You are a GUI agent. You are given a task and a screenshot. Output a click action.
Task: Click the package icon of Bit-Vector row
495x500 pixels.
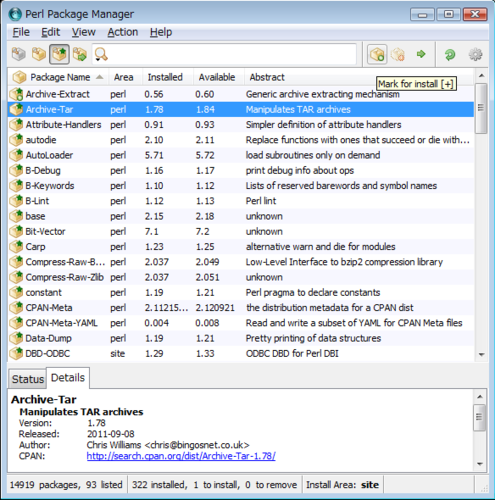tap(16, 231)
